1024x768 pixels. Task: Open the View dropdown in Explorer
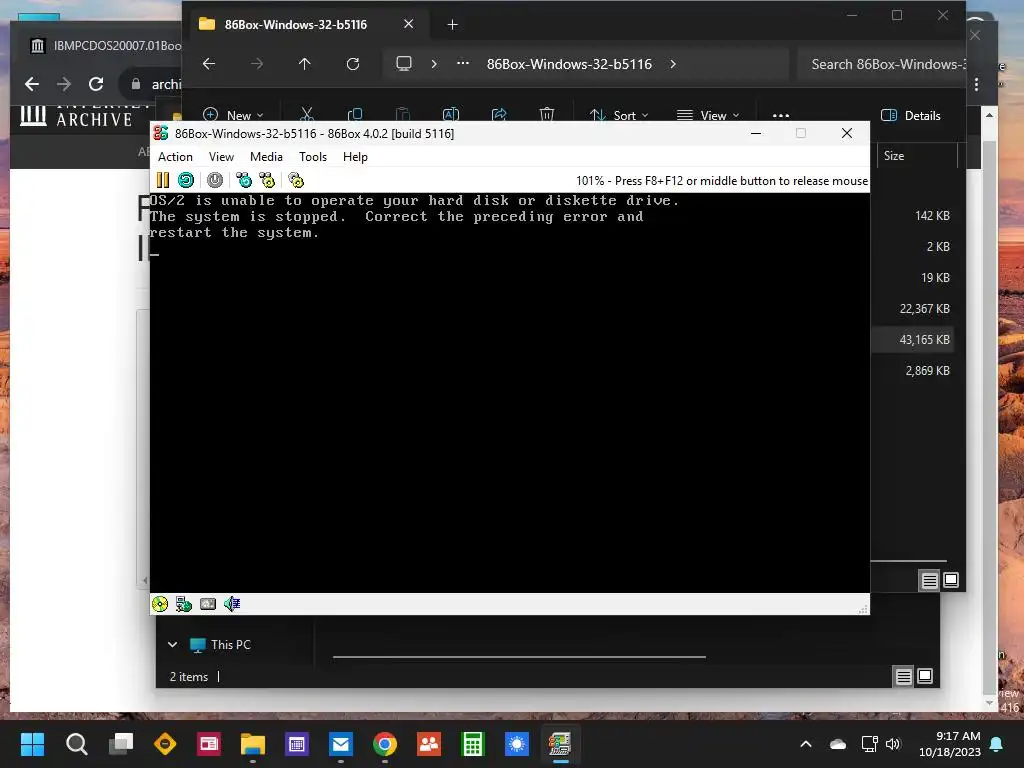pyautogui.click(x=709, y=115)
